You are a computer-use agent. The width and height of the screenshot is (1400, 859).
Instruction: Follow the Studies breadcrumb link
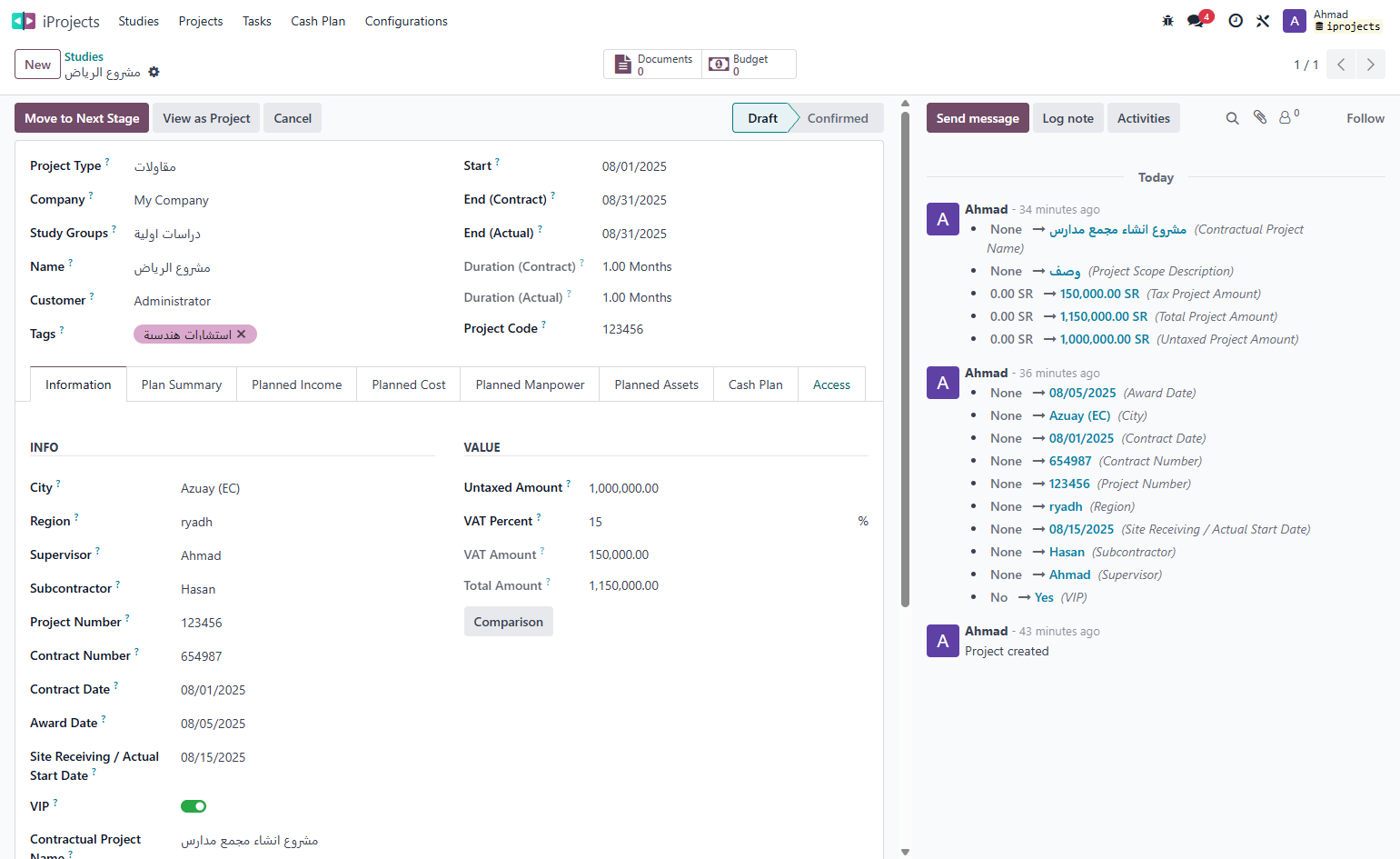(x=84, y=56)
